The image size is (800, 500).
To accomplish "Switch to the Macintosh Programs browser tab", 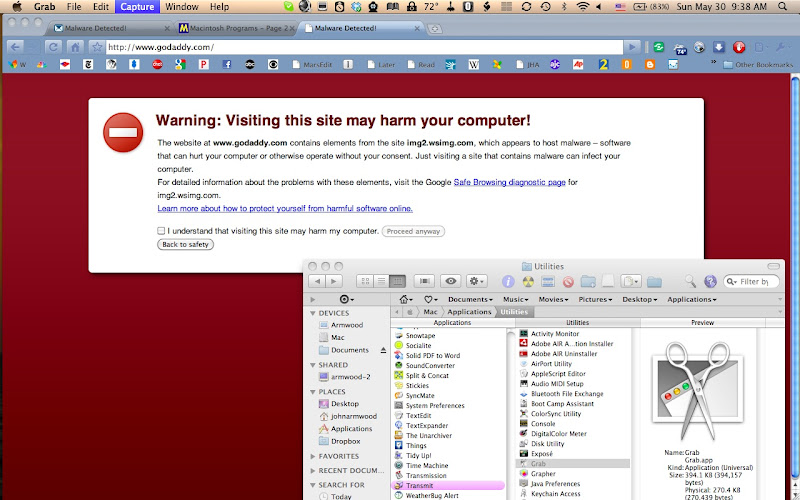I will [237, 29].
